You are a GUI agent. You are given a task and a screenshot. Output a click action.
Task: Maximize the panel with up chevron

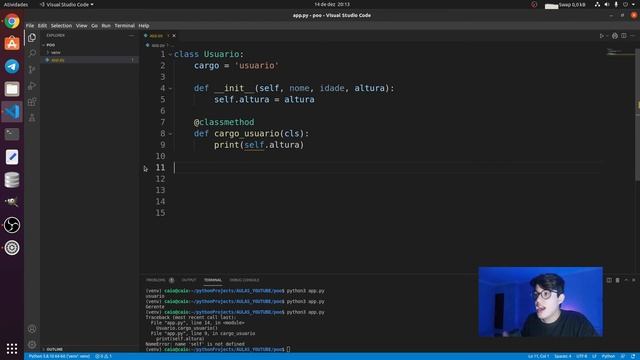(626, 280)
